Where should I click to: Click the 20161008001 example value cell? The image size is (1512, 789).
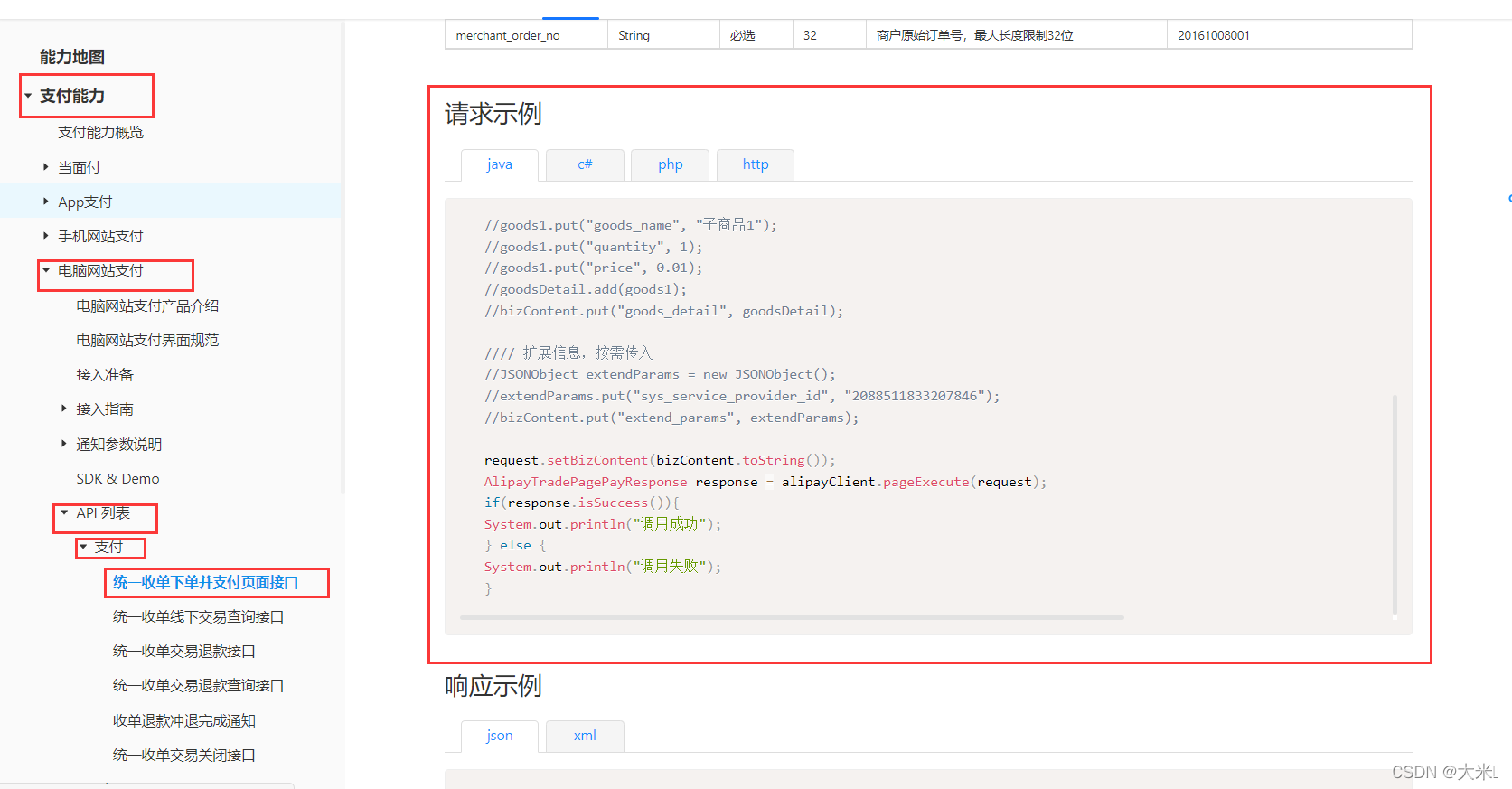tap(1290, 35)
